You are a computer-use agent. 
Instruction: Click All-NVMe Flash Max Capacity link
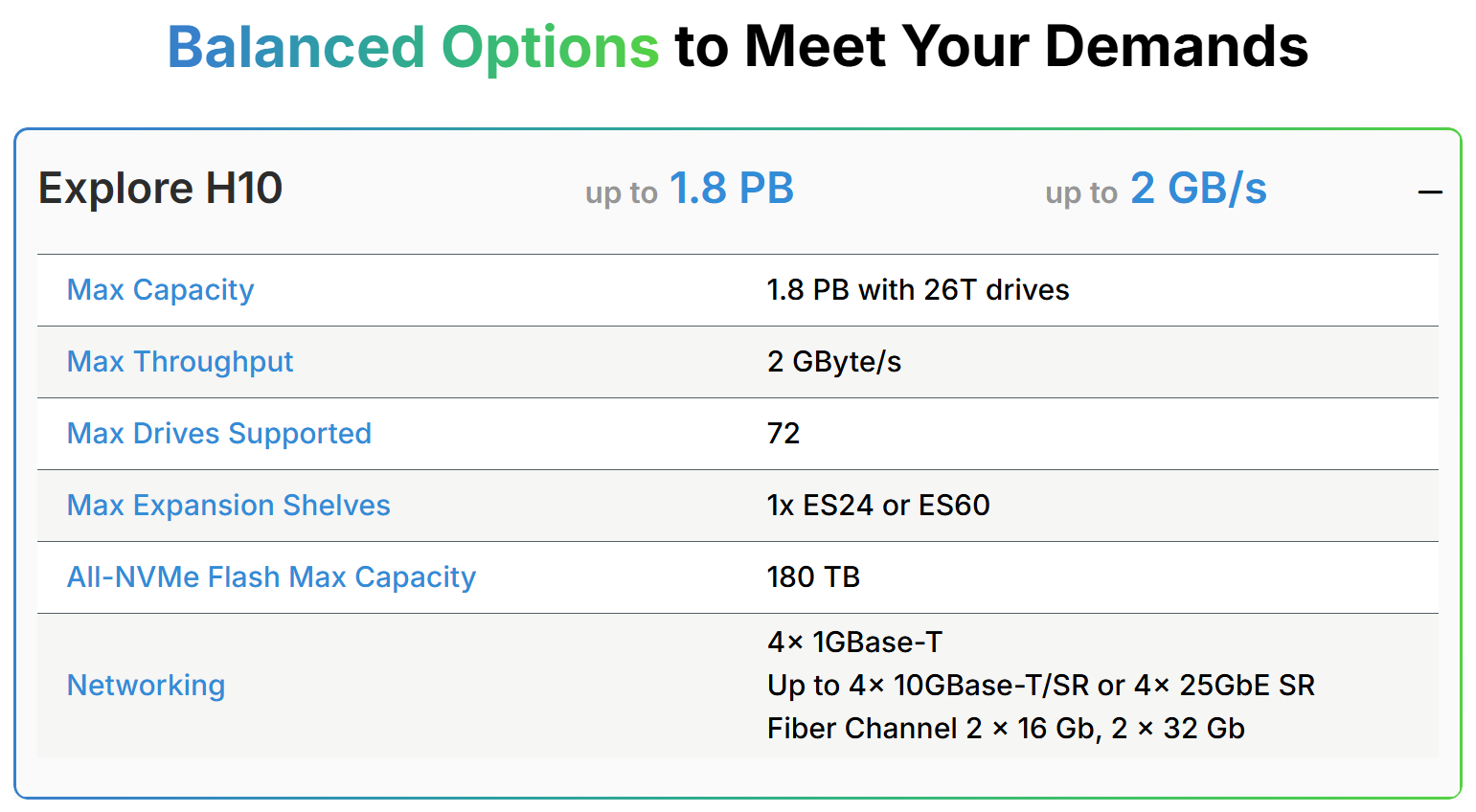pyautogui.click(x=271, y=576)
